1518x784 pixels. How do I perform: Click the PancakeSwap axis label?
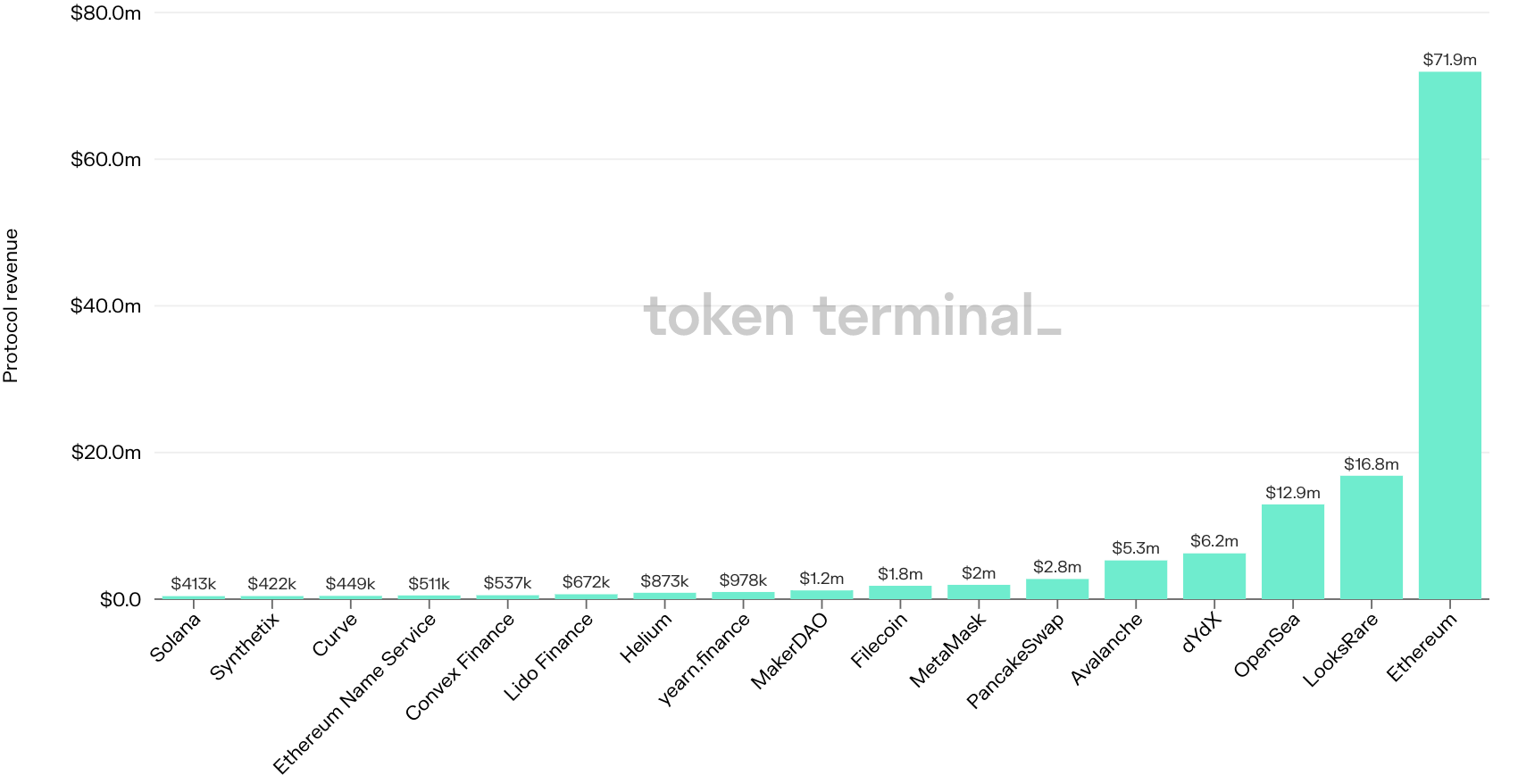[x=1016, y=662]
